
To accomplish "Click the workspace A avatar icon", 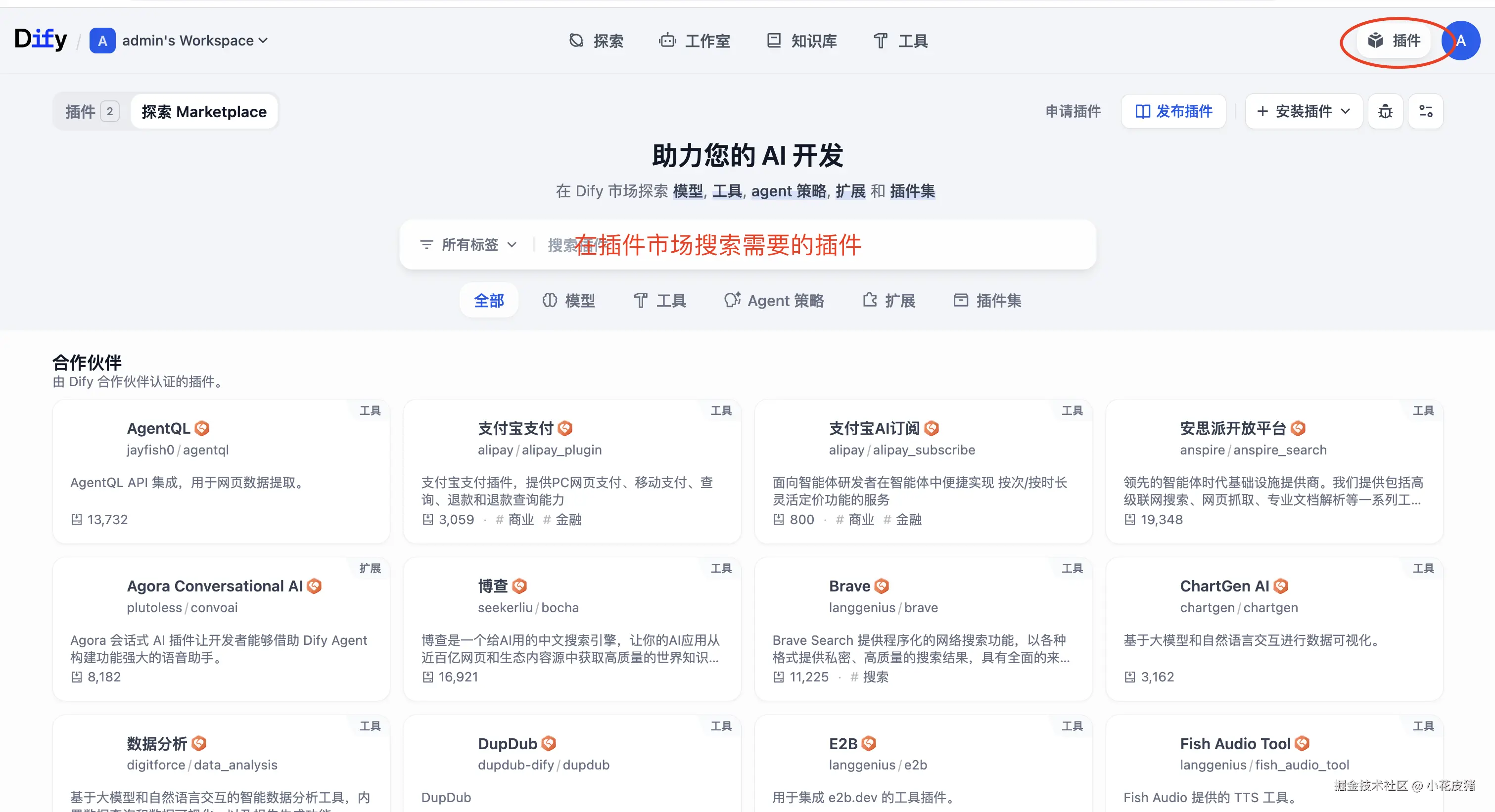I will (102, 41).
